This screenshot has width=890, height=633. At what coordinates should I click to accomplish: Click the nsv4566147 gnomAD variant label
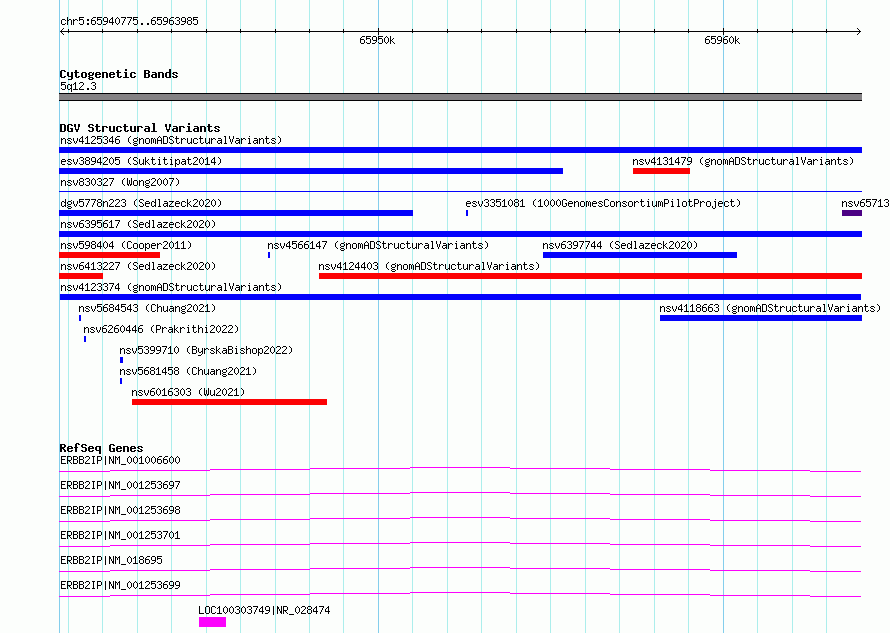click(378, 245)
